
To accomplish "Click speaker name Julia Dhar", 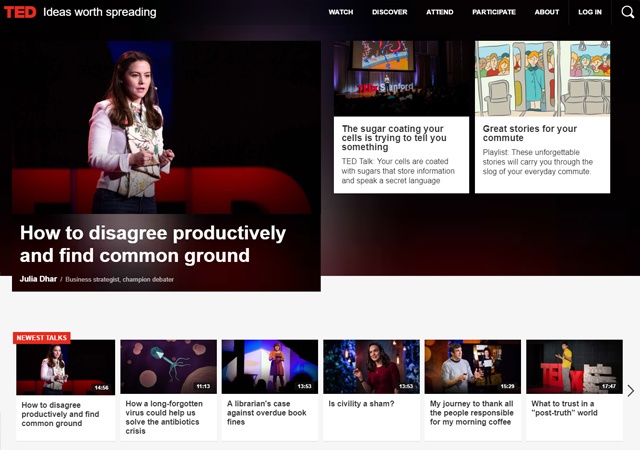I will point(38,279).
